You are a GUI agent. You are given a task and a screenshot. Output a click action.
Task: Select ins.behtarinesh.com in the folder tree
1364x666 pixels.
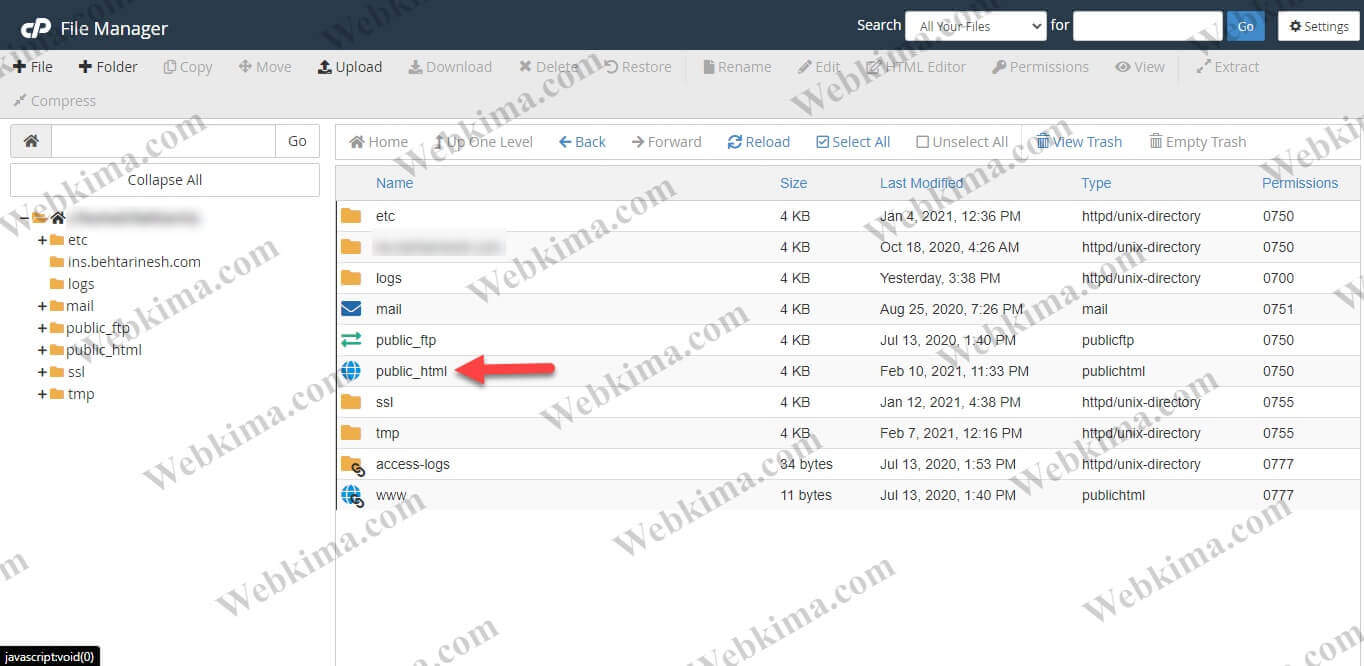click(134, 262)
